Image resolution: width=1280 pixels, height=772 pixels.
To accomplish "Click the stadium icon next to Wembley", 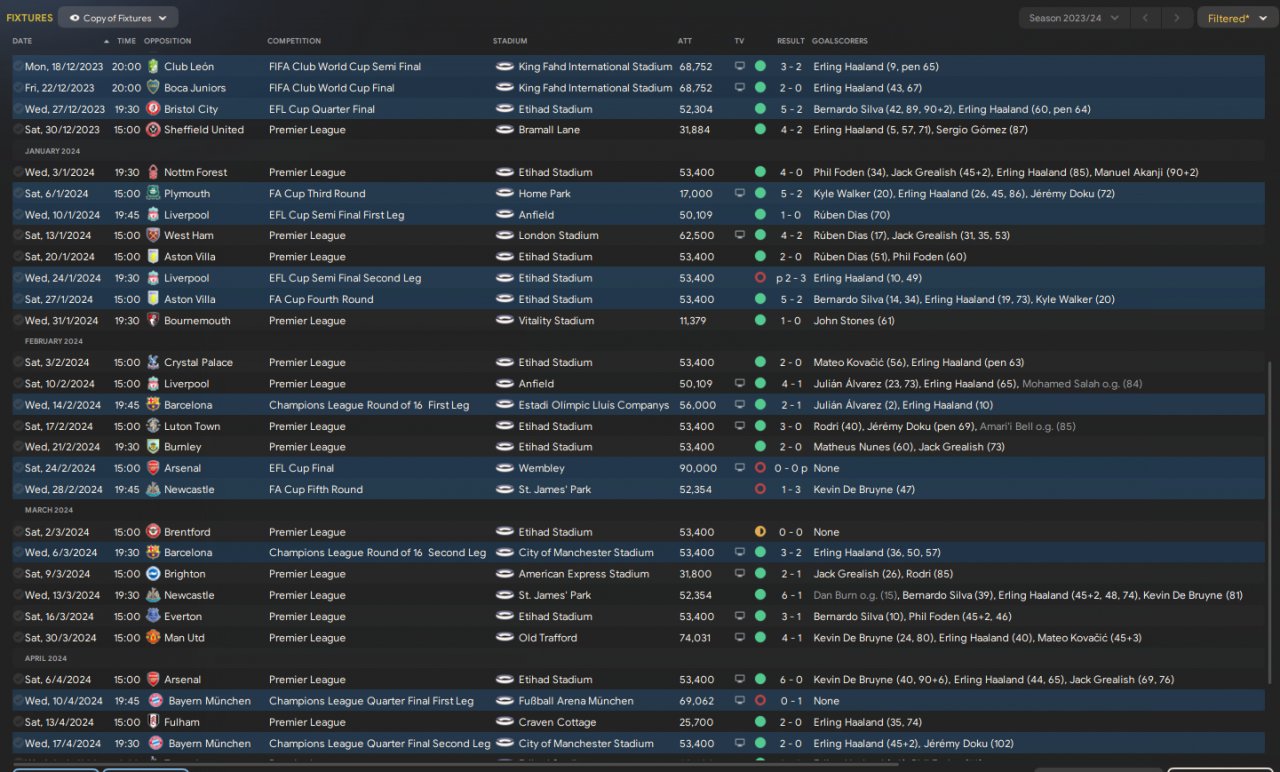I will (x=504, y=468).
